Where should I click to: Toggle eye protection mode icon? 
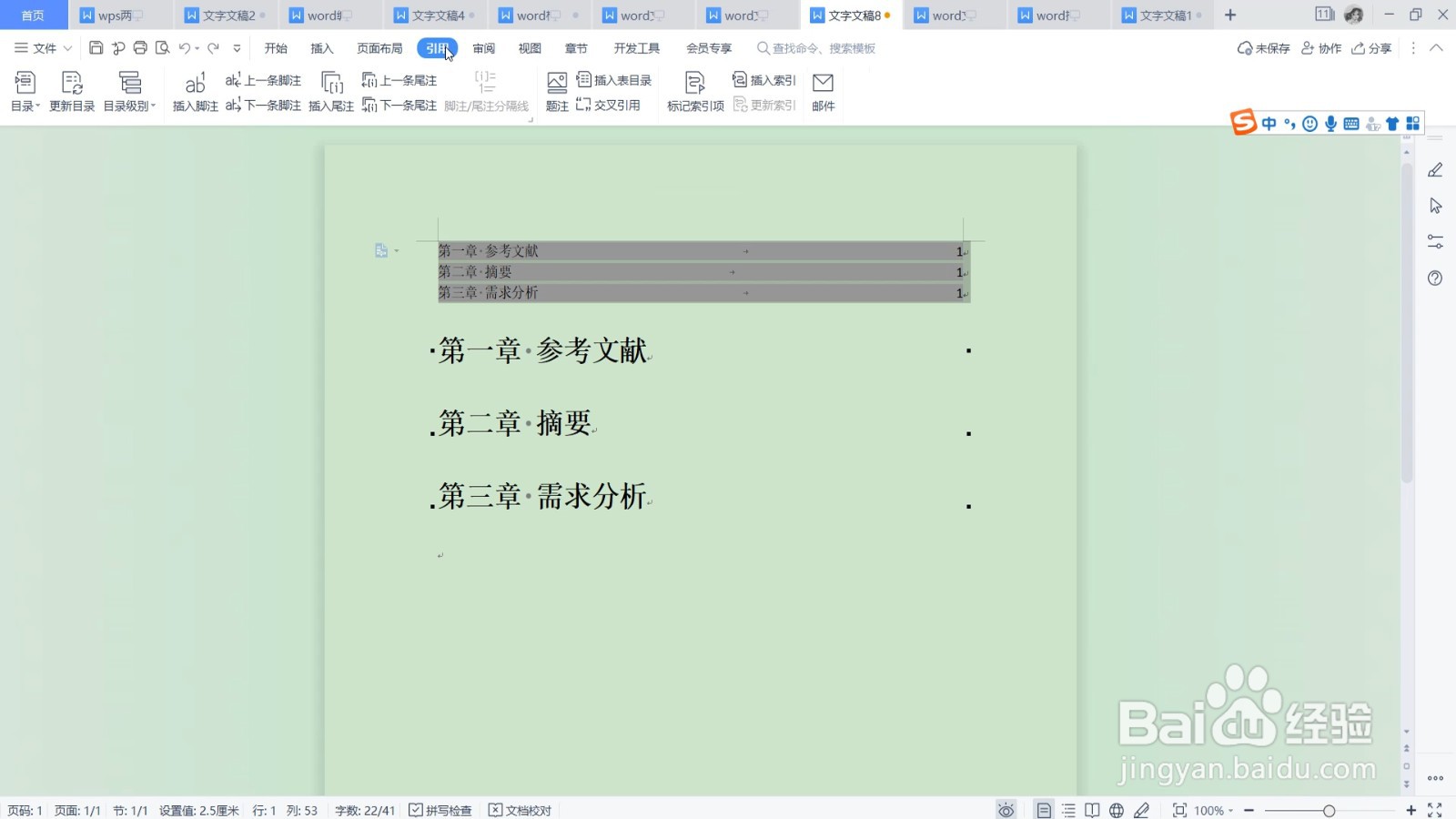(x=1006, y=810)
